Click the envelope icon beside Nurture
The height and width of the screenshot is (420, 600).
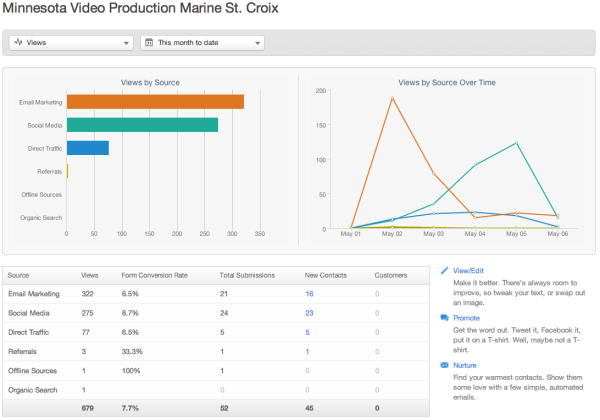445,365
